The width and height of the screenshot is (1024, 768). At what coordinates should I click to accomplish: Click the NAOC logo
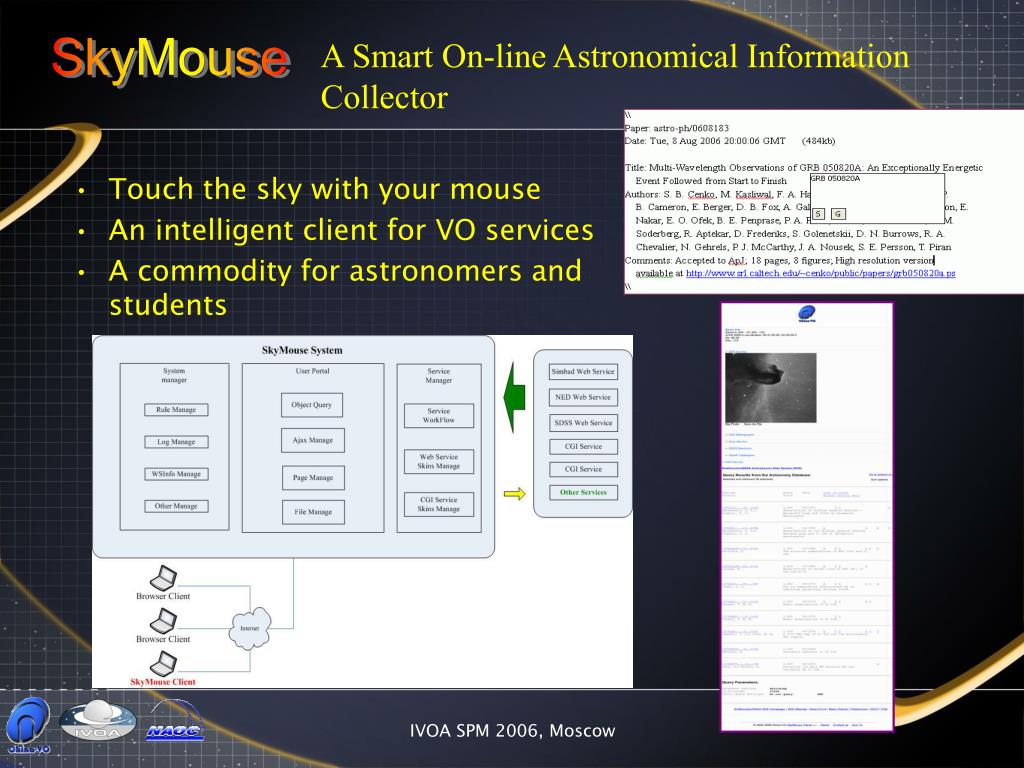coord(174,722)
